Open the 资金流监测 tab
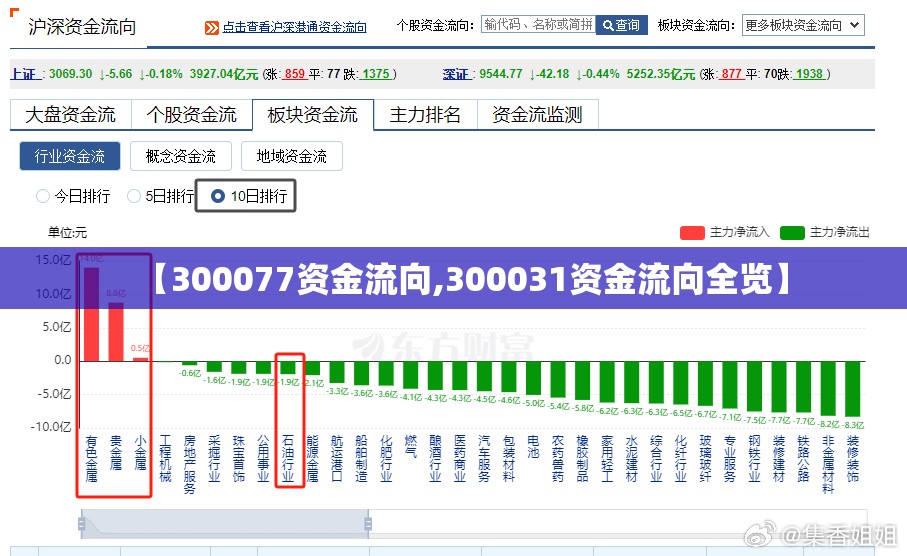 tap(537, 115)
